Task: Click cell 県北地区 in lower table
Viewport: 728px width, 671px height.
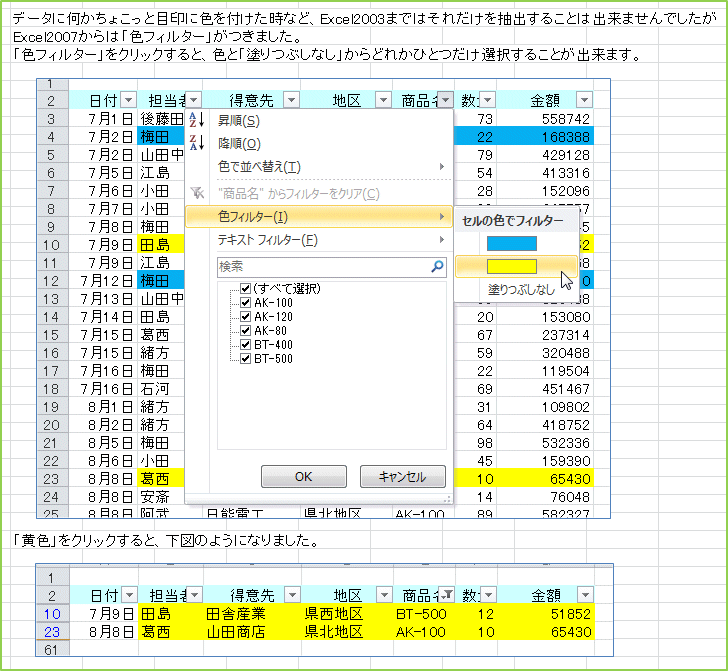Action: click(x=347, y=632)
